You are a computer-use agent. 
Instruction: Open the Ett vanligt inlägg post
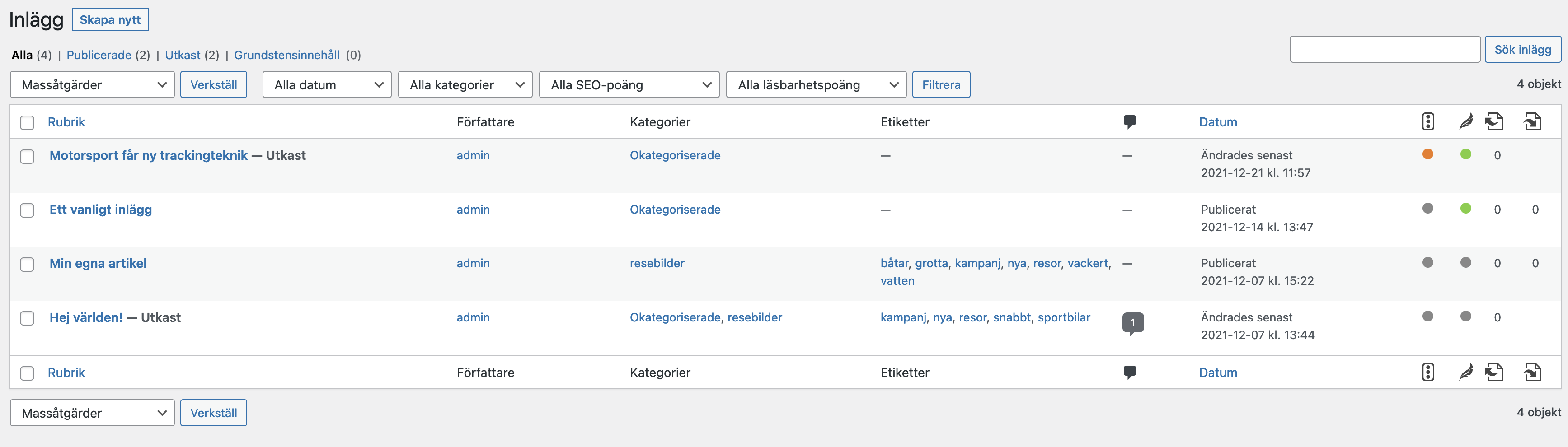101,209
